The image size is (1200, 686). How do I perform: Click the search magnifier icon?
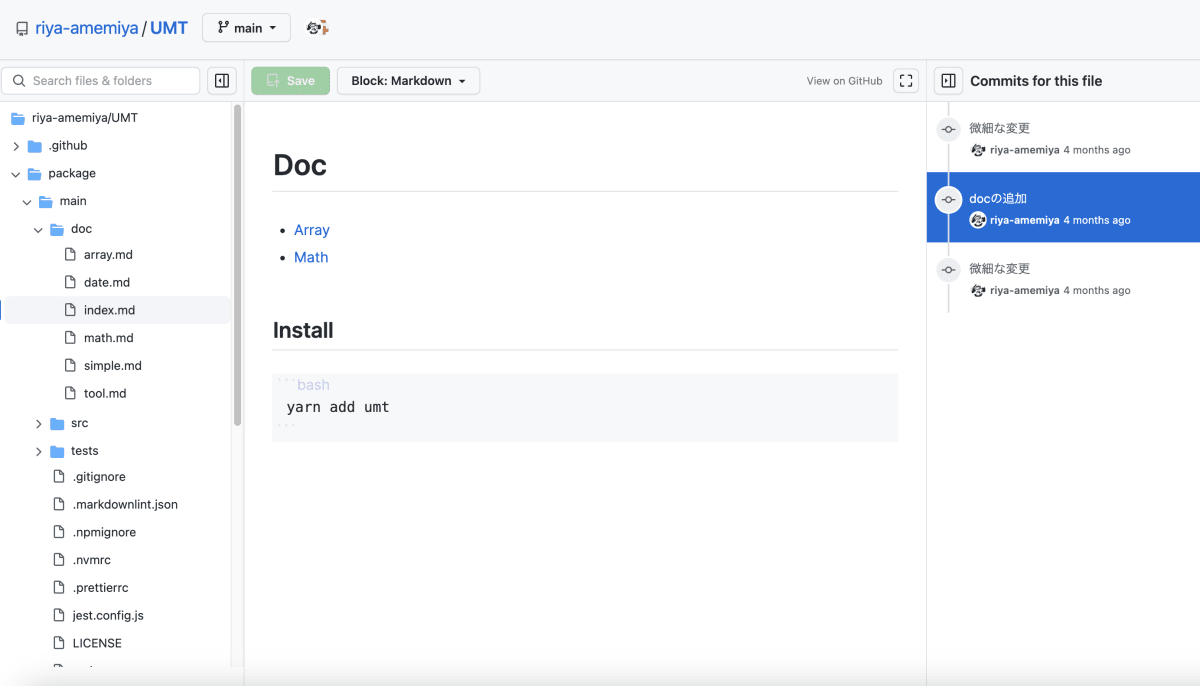[19, 81]
